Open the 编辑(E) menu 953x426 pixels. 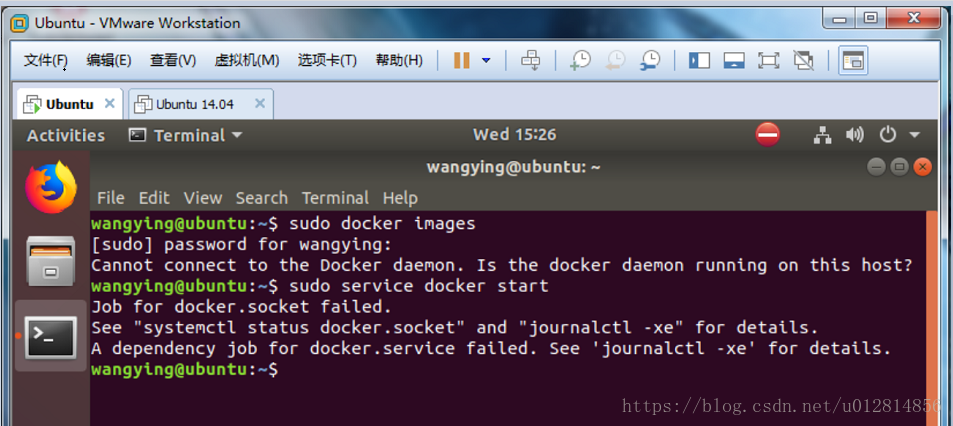109,60
